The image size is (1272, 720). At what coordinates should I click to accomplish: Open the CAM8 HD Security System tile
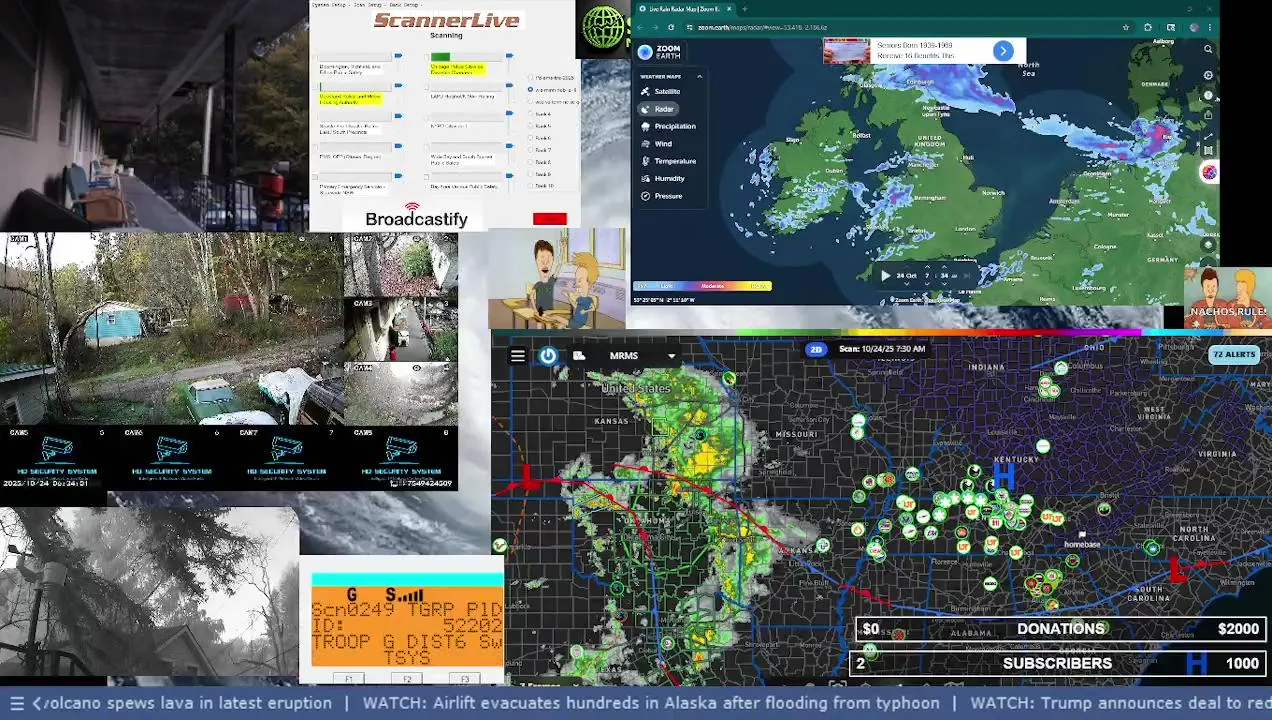pos(401,459)
